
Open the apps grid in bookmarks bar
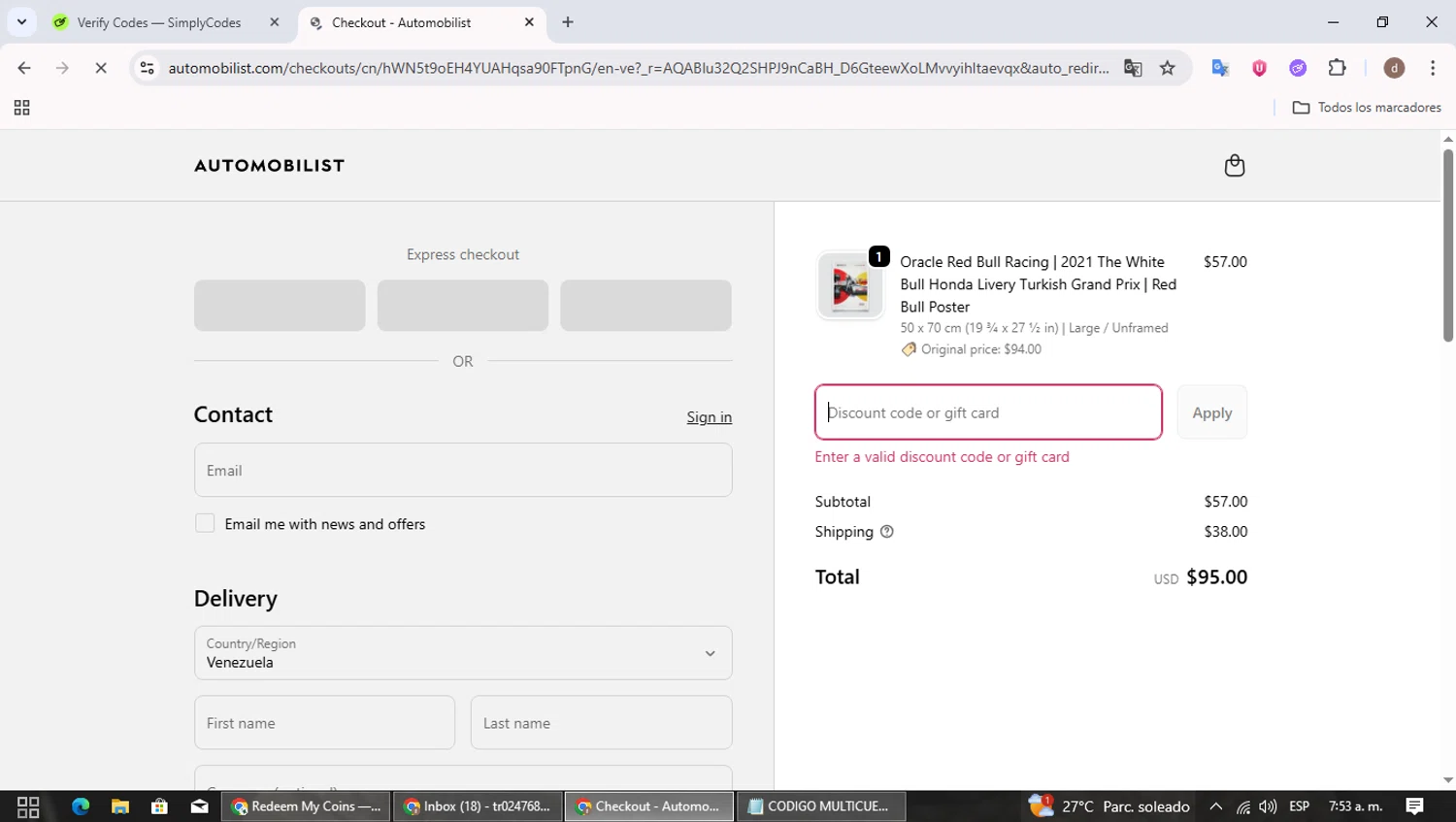(21, 108)
